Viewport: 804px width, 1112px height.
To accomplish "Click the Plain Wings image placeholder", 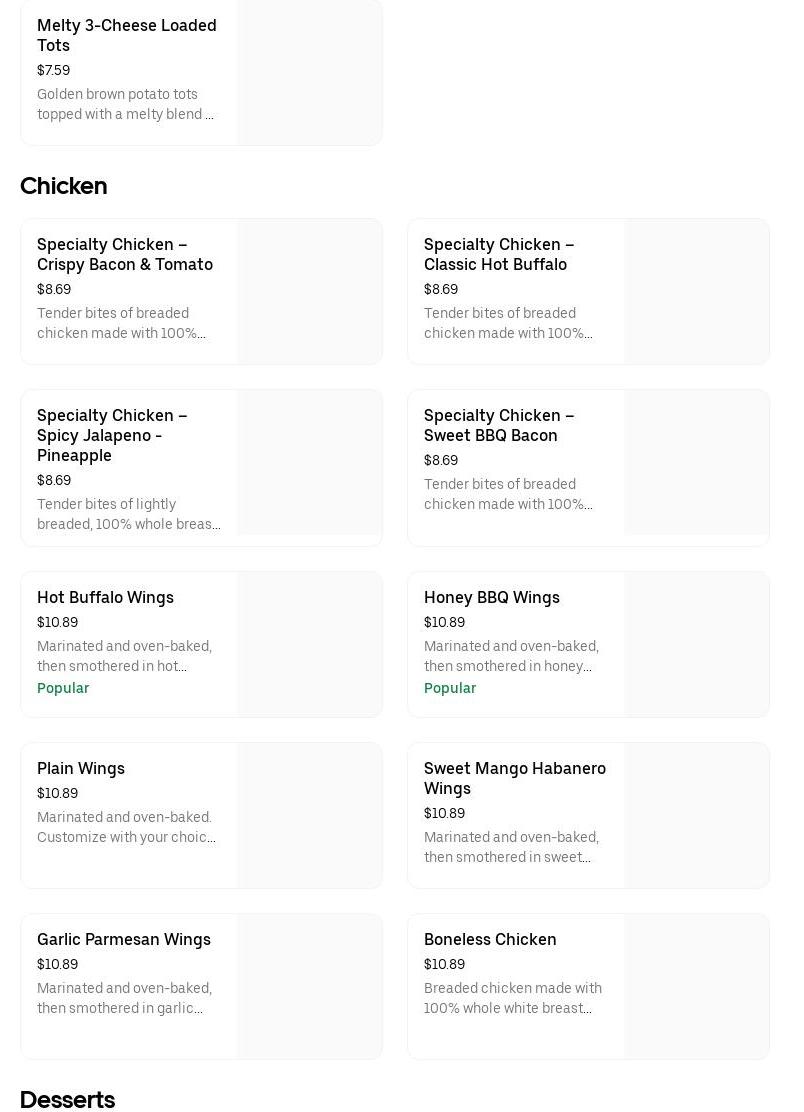I will tap(309, 815).
